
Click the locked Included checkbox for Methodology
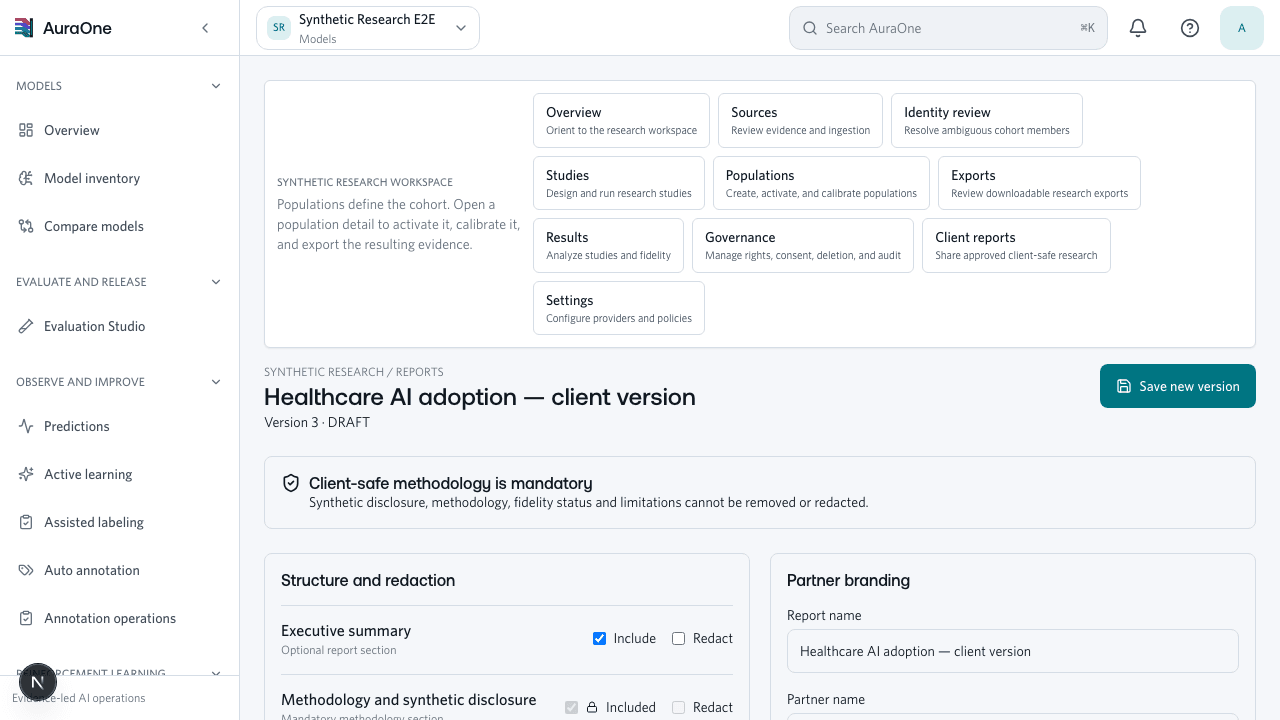[x=571, y=707]
